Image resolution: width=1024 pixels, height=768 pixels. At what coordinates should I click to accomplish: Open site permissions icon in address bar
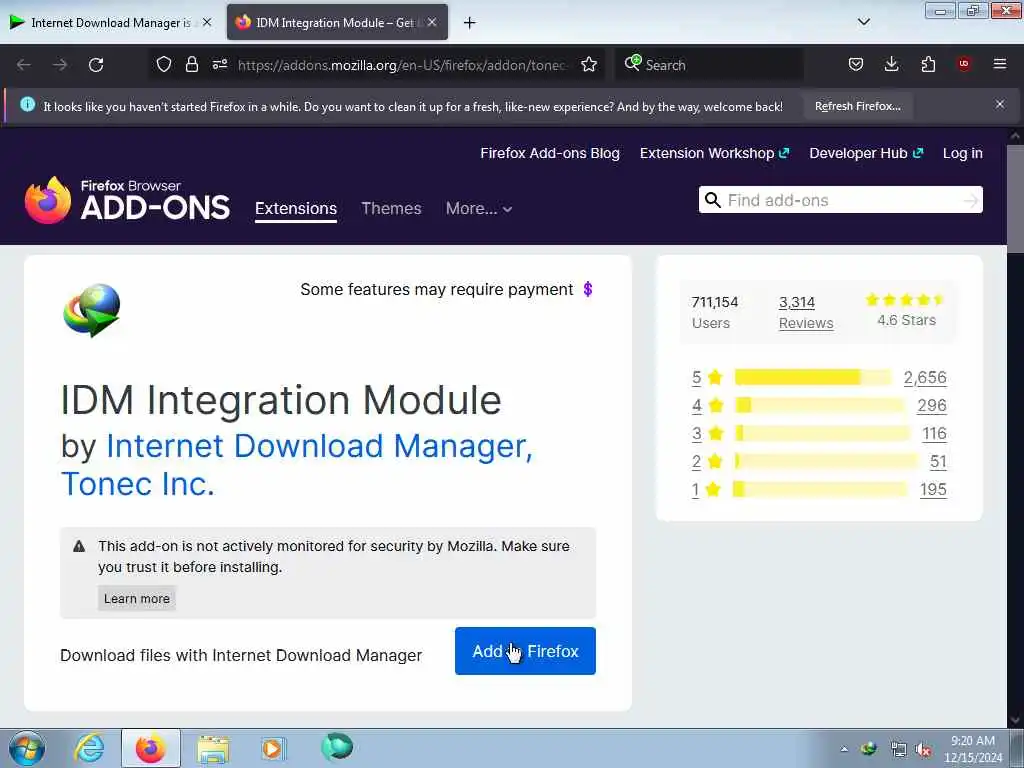point(220,64)
